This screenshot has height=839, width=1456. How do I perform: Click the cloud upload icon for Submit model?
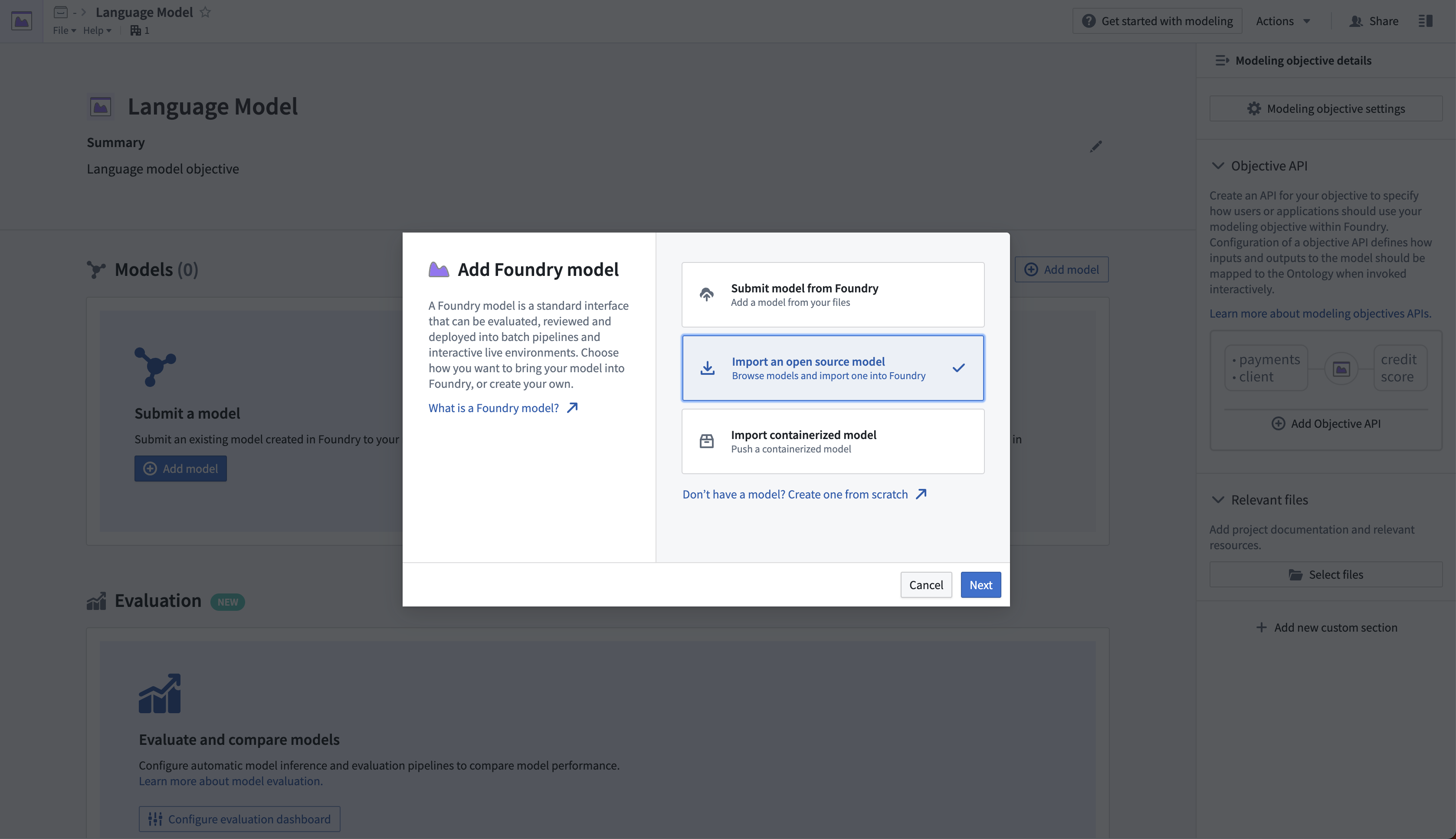coord(706,295)
